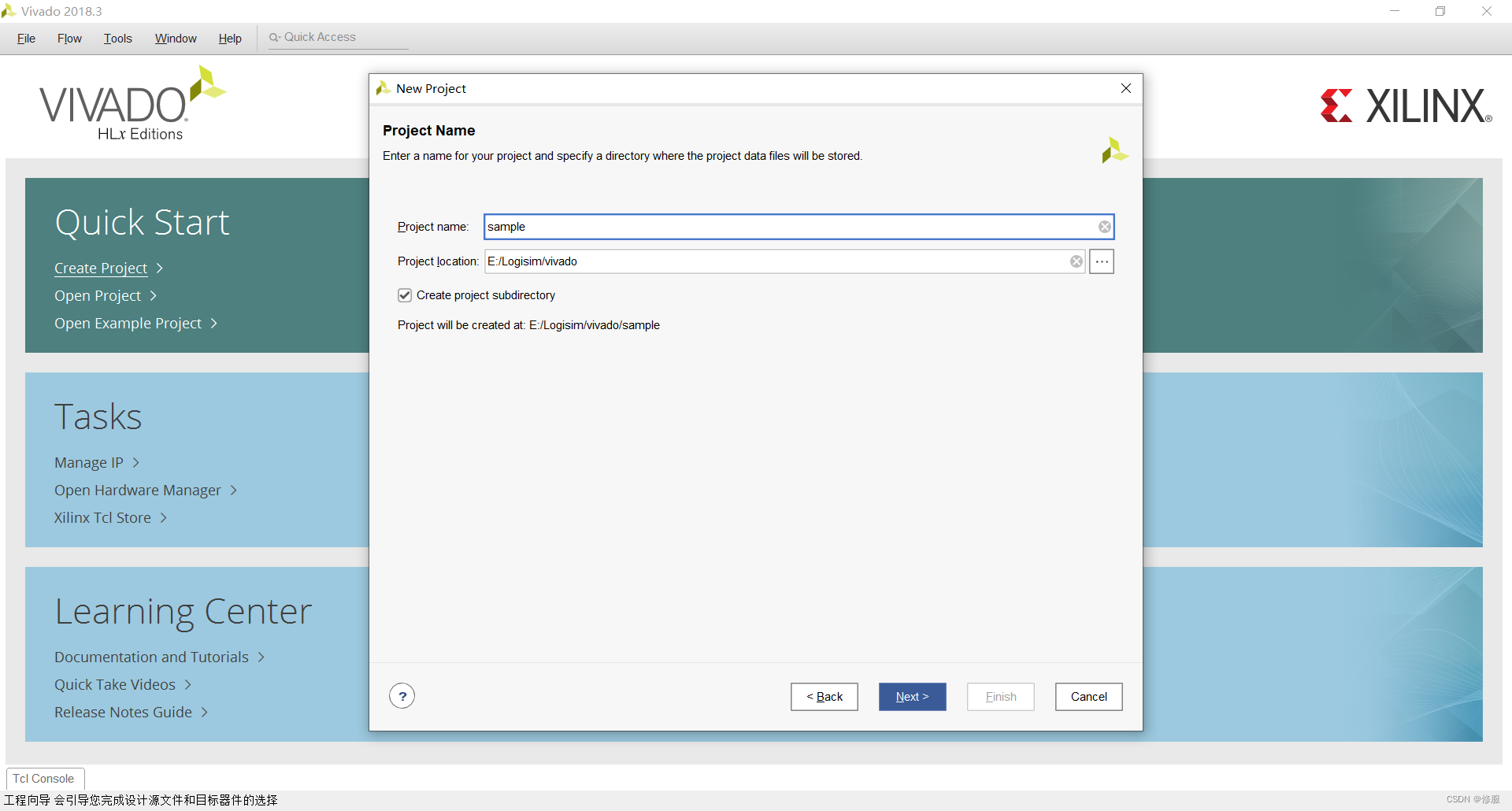Click the Quick Access search icon
This screenshot has width=1512, height=811.
tap(274, 37)
